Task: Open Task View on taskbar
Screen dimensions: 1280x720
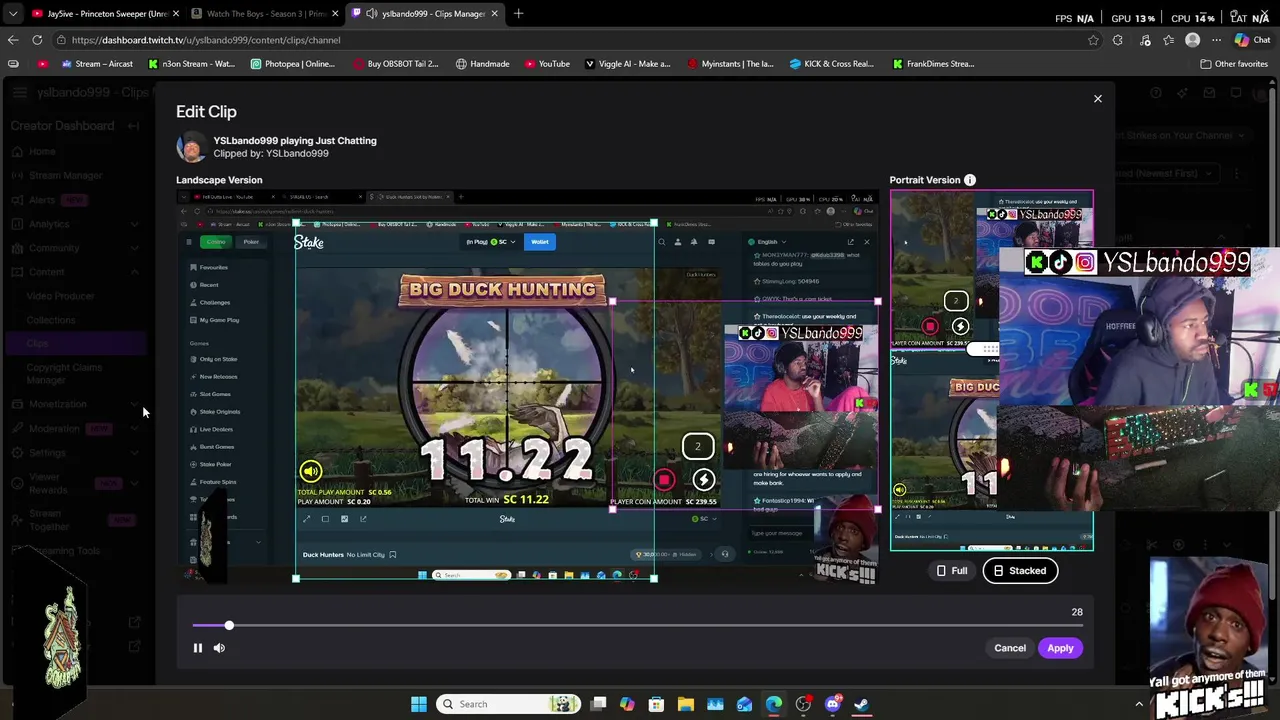Action: 598,704
